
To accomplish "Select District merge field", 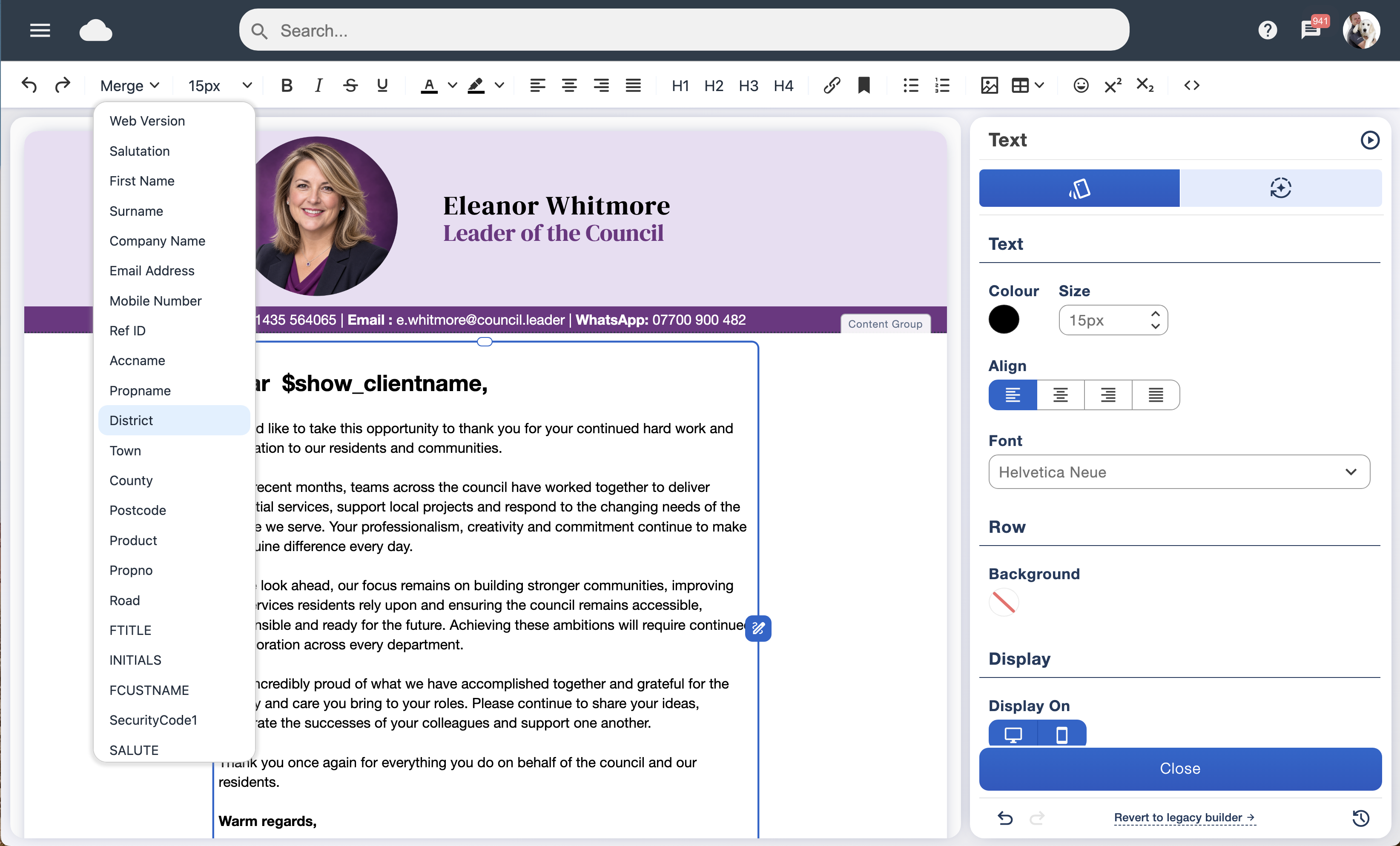I will pos(174,420).
